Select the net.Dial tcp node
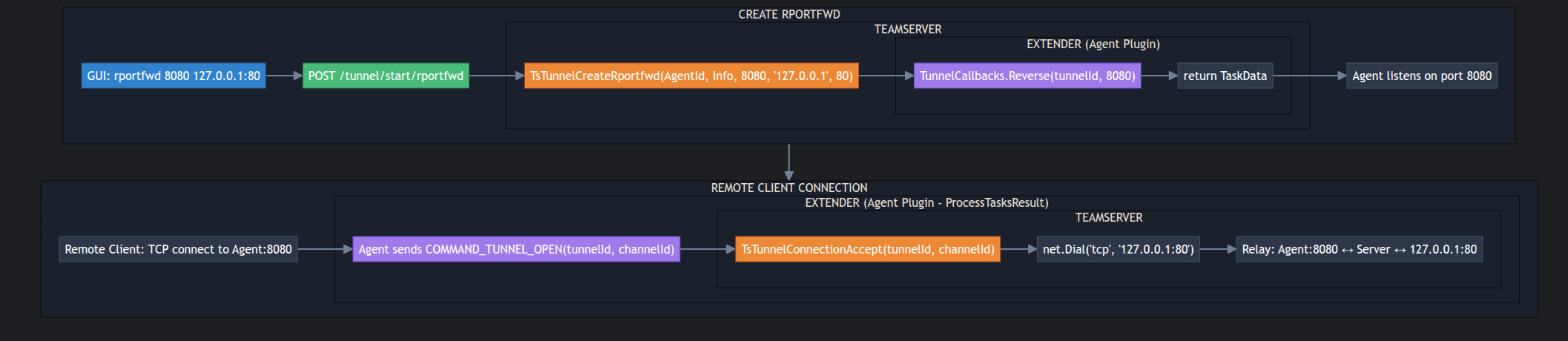Viewport: 1568px width, 341px height. click(x=1118, y=249)
